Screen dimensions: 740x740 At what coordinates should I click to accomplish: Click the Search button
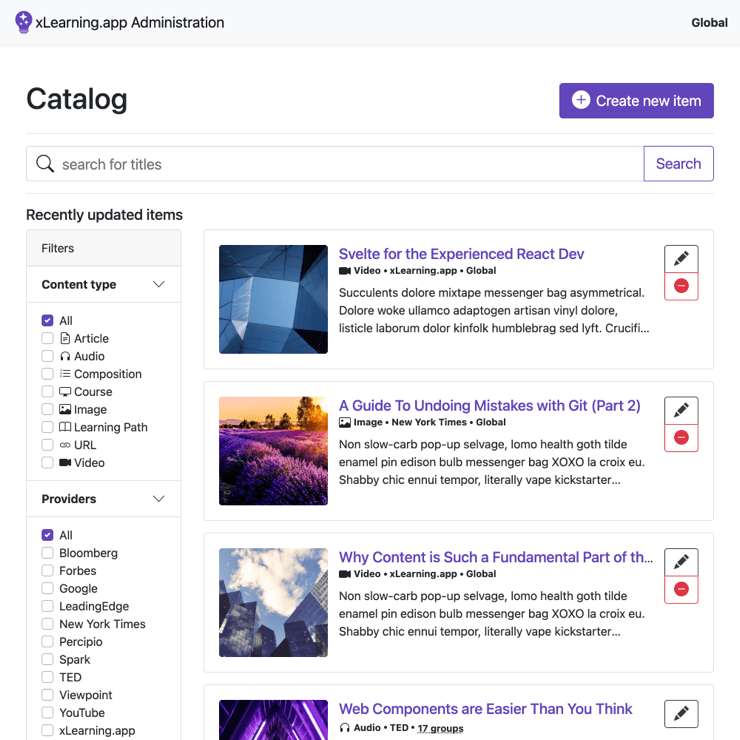pos(678,164)
